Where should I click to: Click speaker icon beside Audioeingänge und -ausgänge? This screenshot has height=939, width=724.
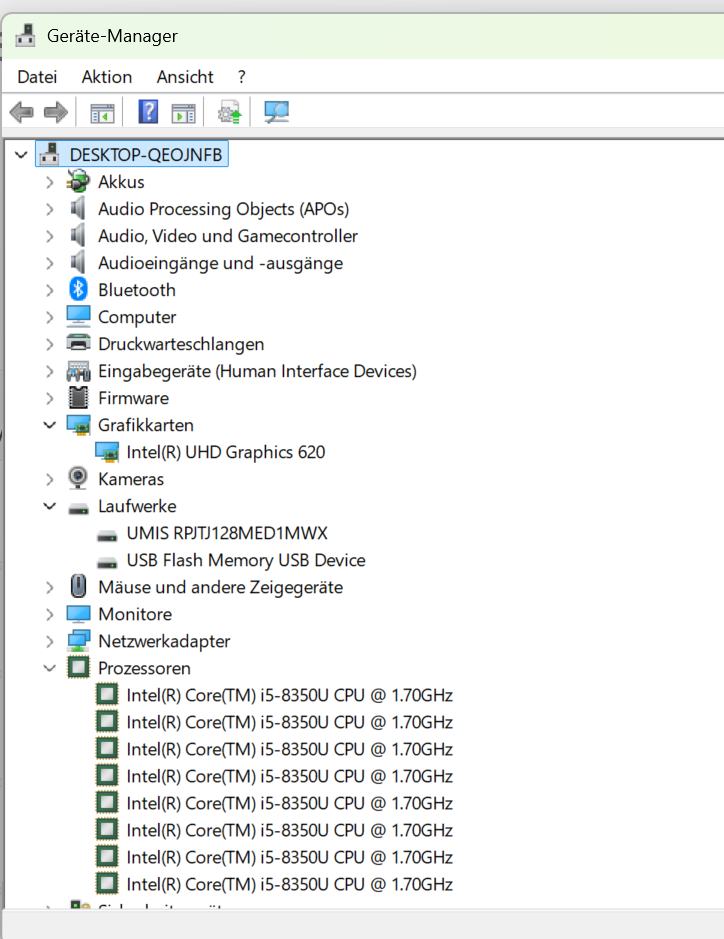[78, 262]
